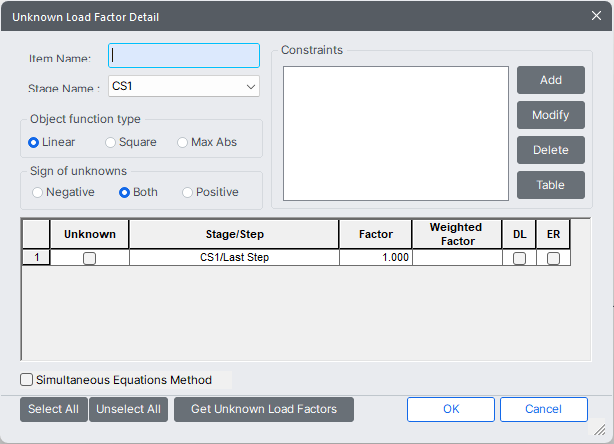
Task: Click the Select All button
Action: (54, 410)
